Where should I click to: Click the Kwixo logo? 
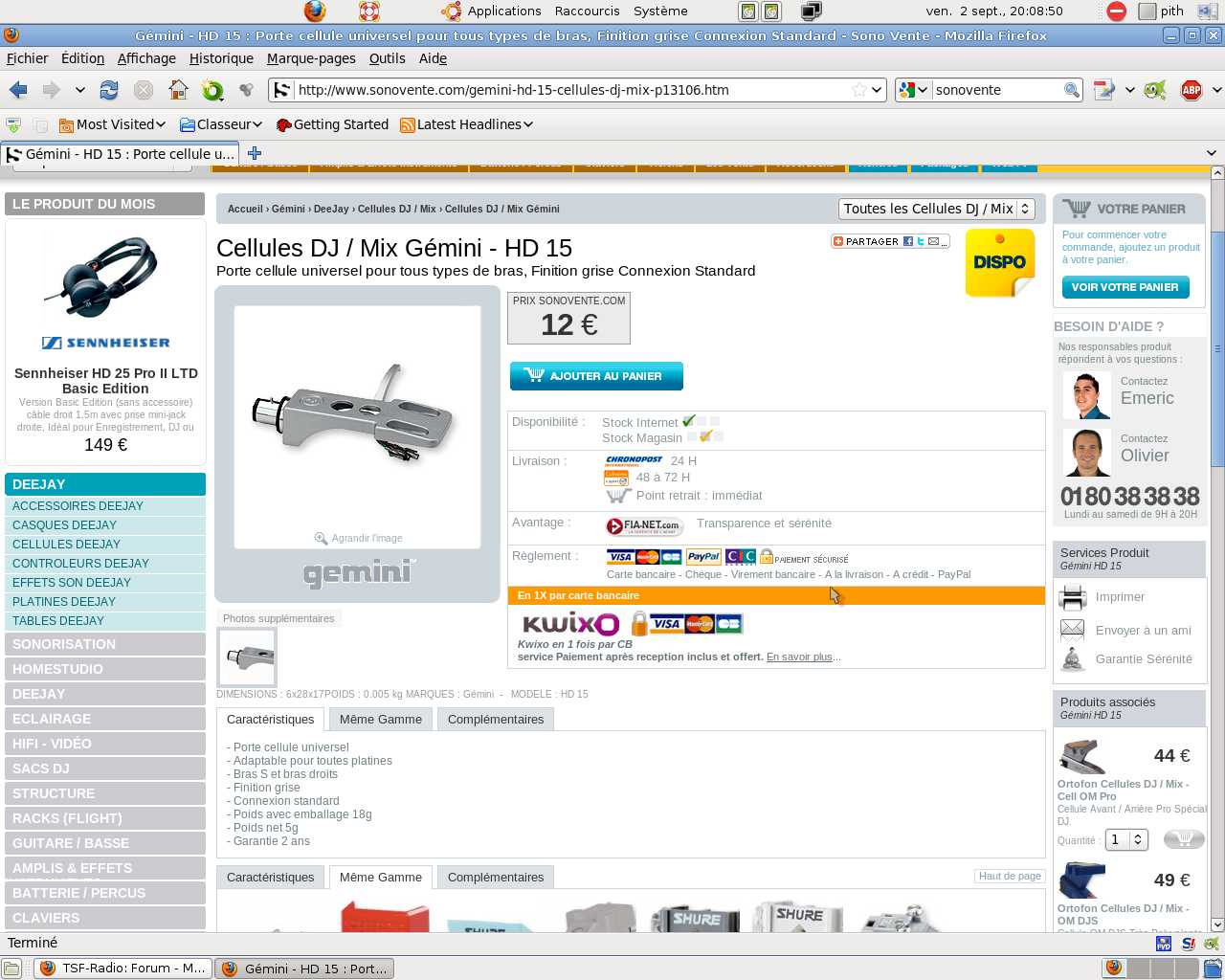[570, 624]
